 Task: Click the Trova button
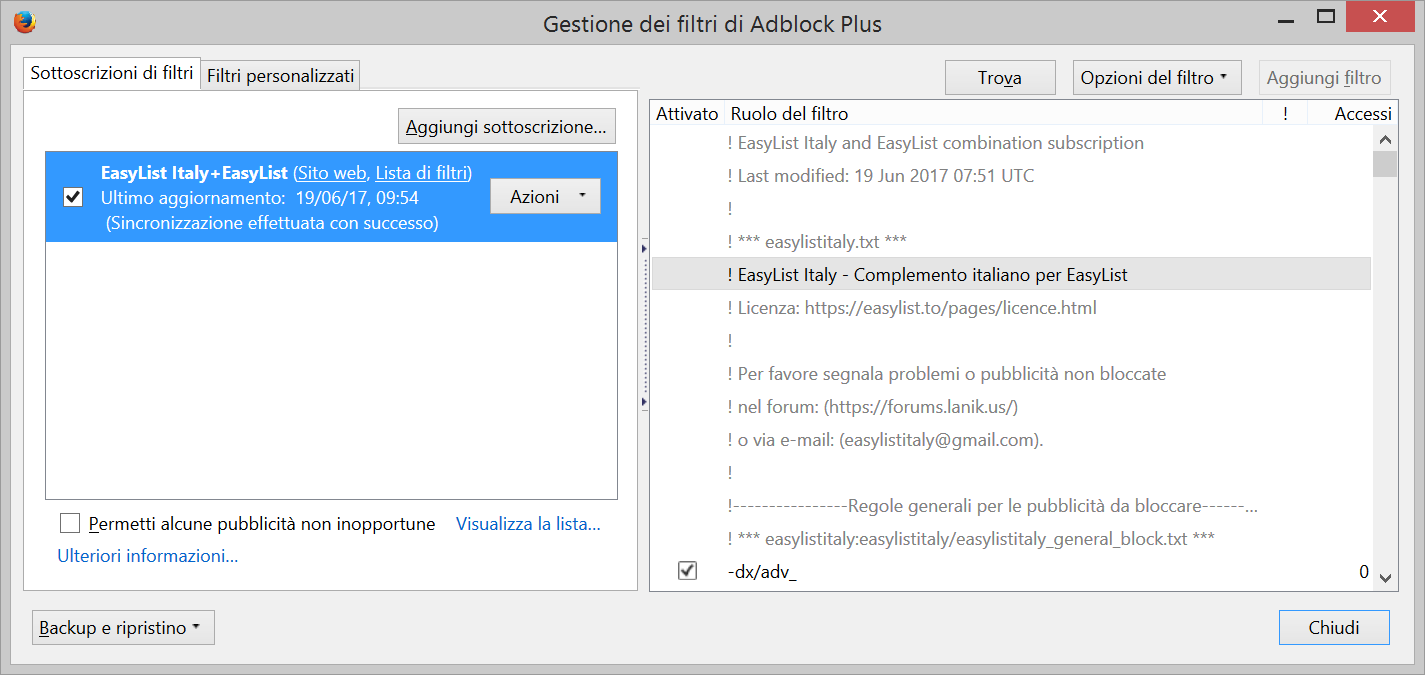(1000, 77)
